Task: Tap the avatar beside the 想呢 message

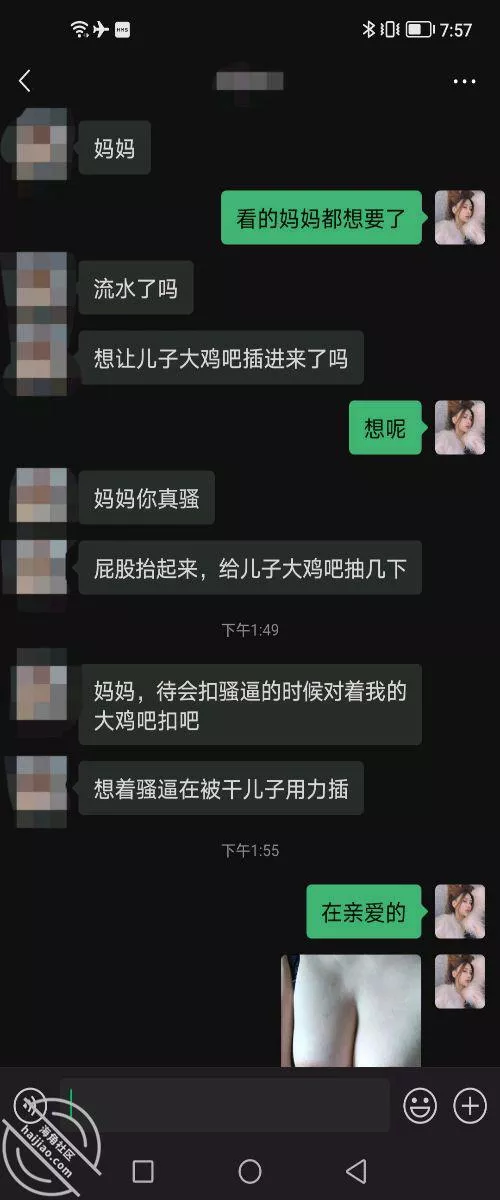Action: [x=460, y=427]
